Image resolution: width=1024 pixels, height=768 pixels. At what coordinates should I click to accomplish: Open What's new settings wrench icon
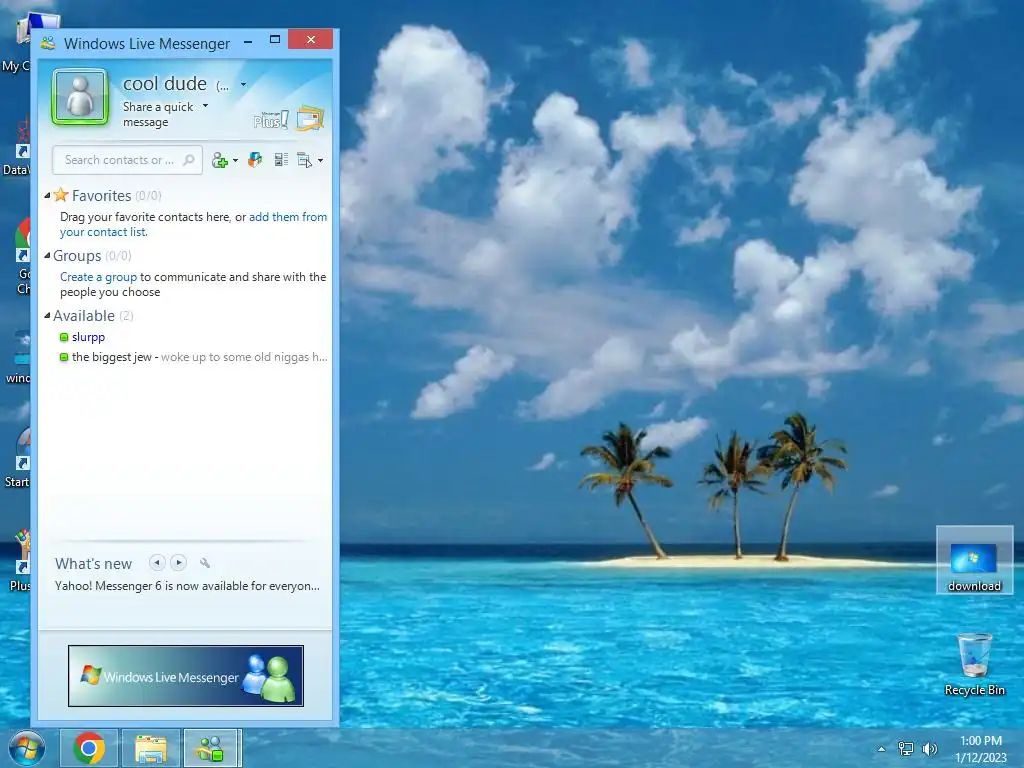(x=205, y=563)
